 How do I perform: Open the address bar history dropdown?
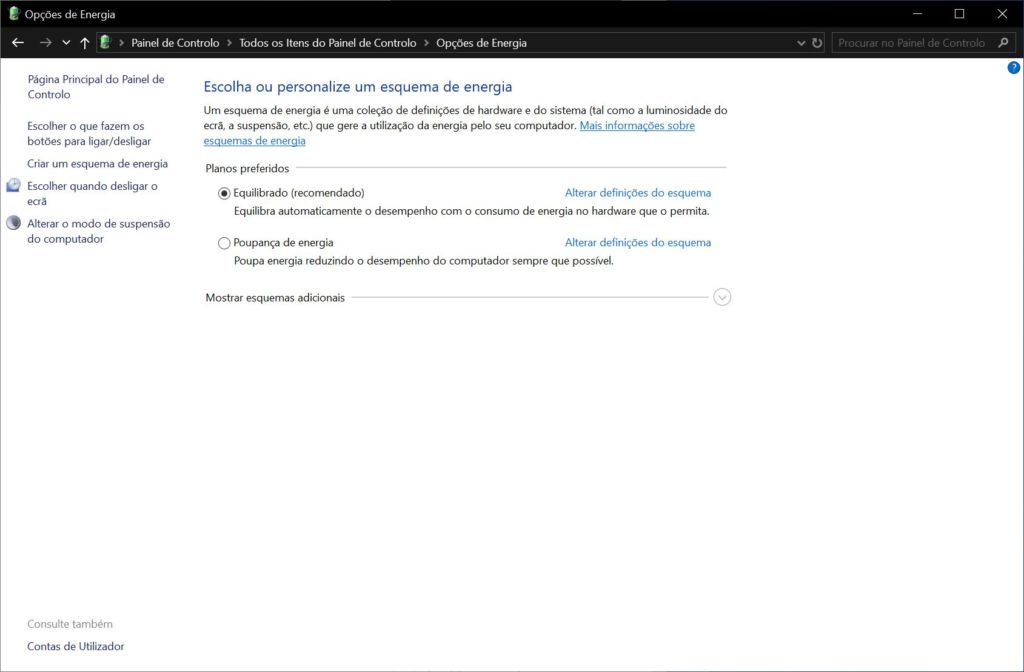tap(801, 43)
